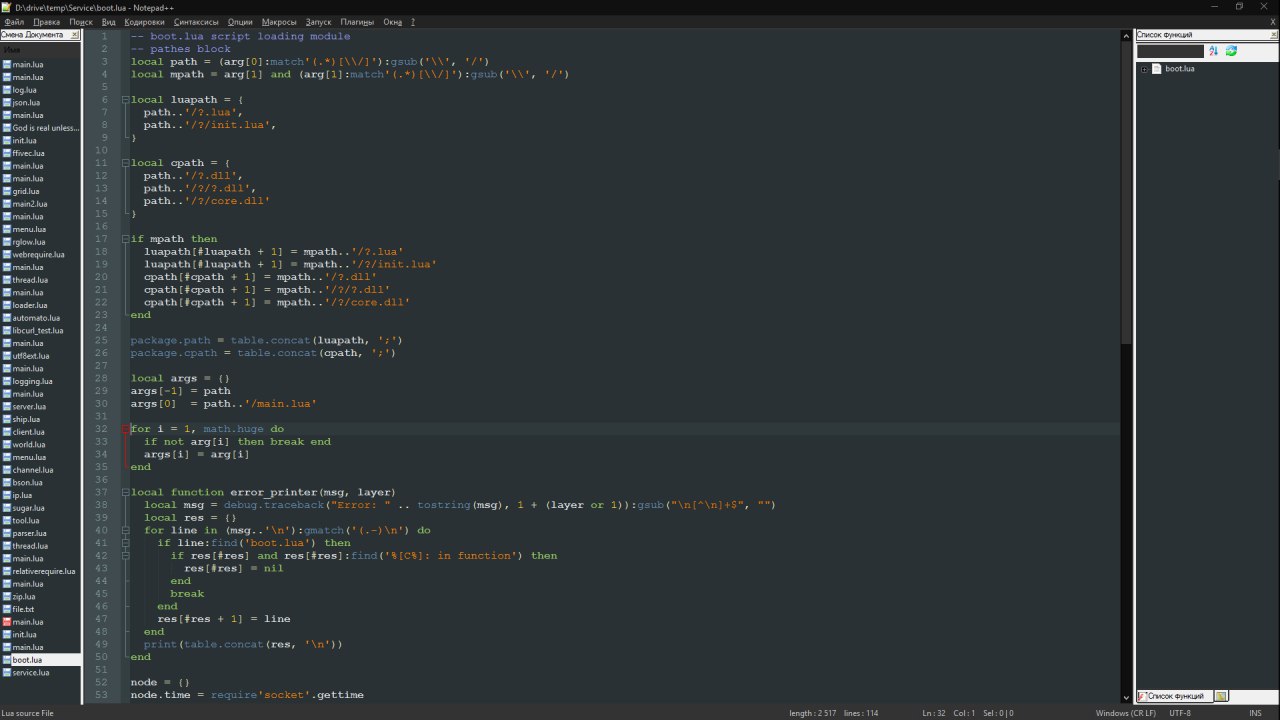Click the A-Z sort functions icon
Image resolution: width=1280 pixels, height=720 pixels.
pos(1213,51)
